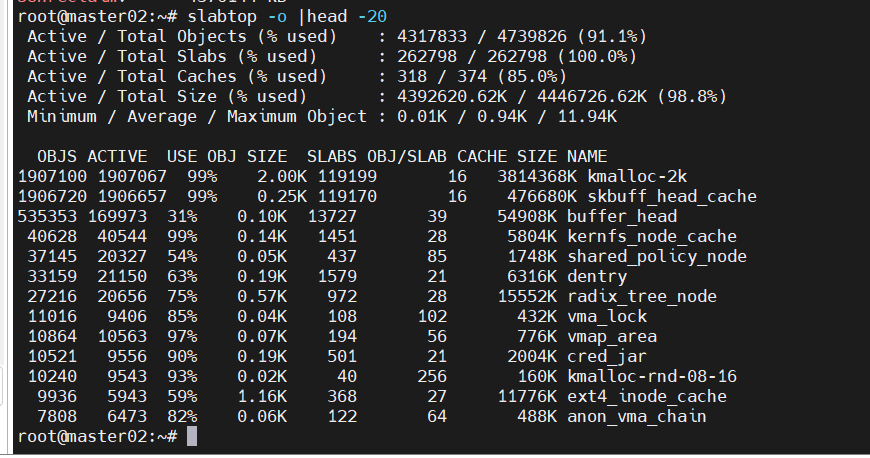This screenshot has height=458, width=870.
Task: Select the '11.94K' maximum object value
Action: click(x=587, y=117)
